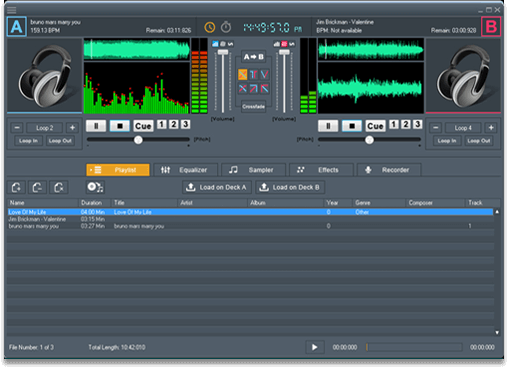Viewport: 508px width, 378px height.
Task: Select Deck A cue point 1
Action: coord(162,124)
